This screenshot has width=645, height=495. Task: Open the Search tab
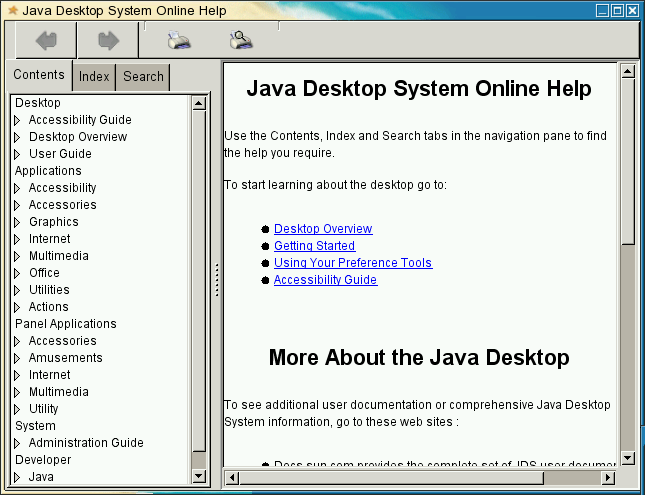click(143, 77)
